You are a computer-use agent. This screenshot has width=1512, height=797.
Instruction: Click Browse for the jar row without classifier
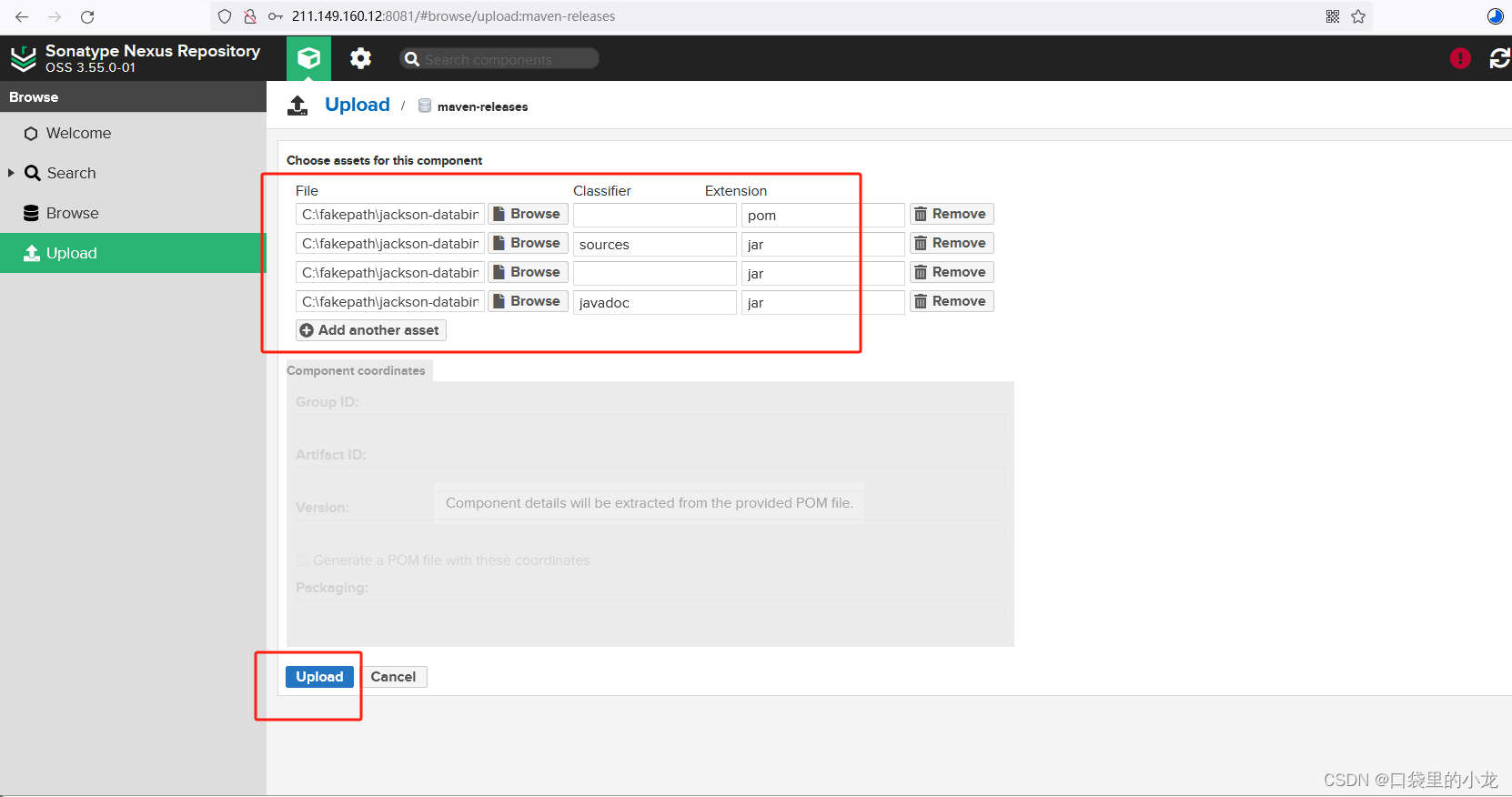point(528,272)
